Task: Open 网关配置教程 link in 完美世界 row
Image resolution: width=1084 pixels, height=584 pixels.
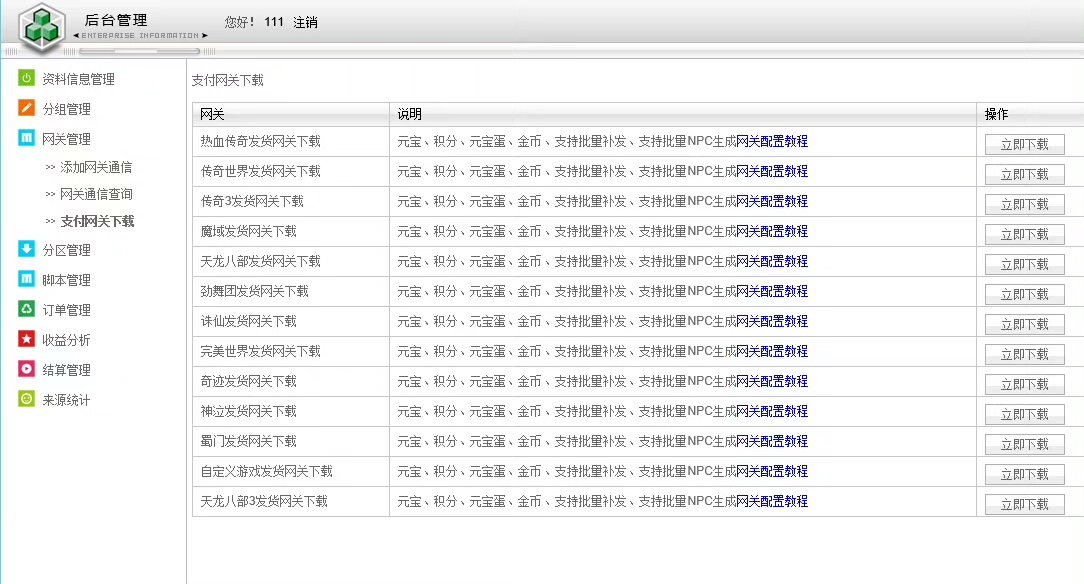Action: 772,351
